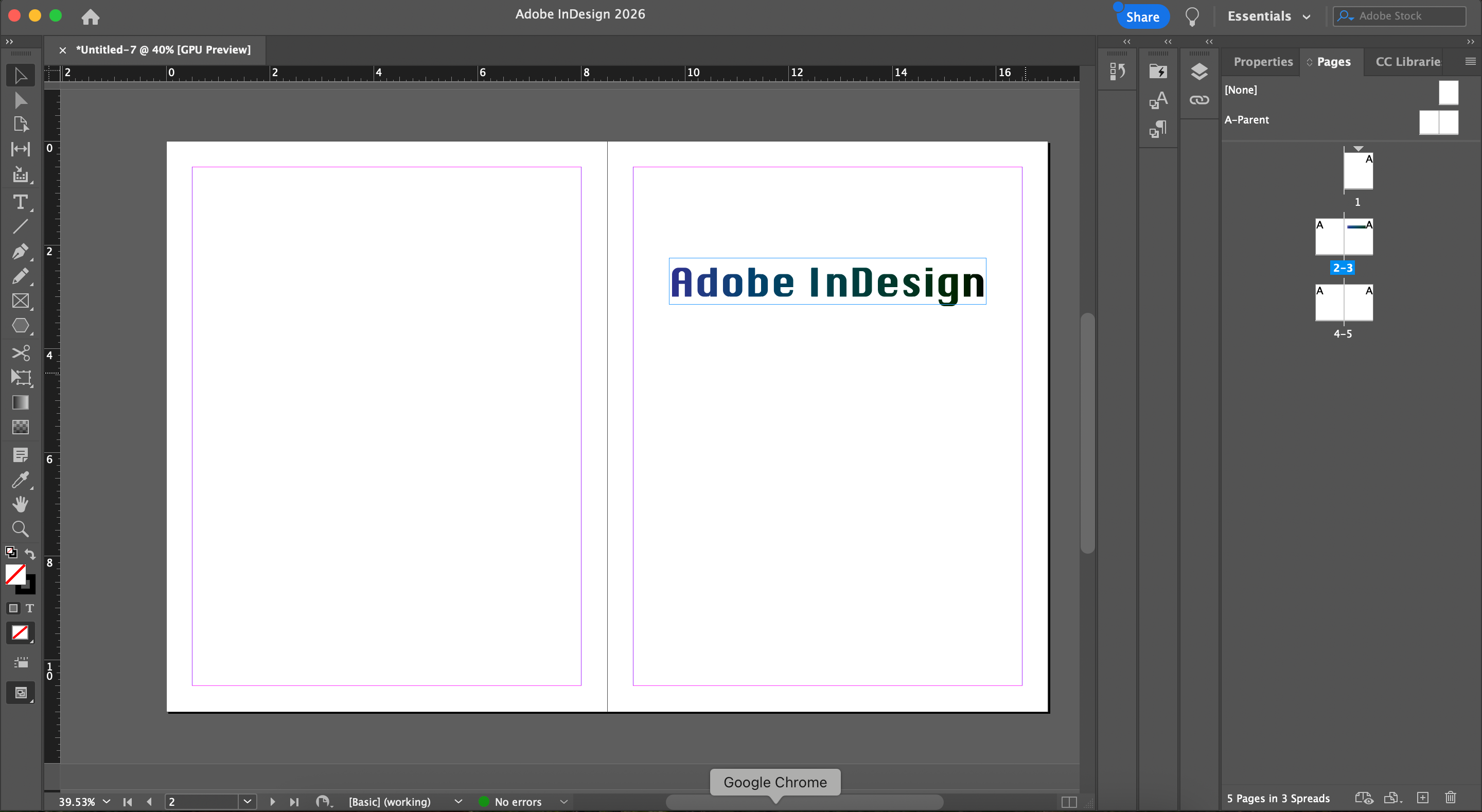Select the Hand tool
Image resolution: width=1482 pixels, height=812 pixels.
click(20, 504)
